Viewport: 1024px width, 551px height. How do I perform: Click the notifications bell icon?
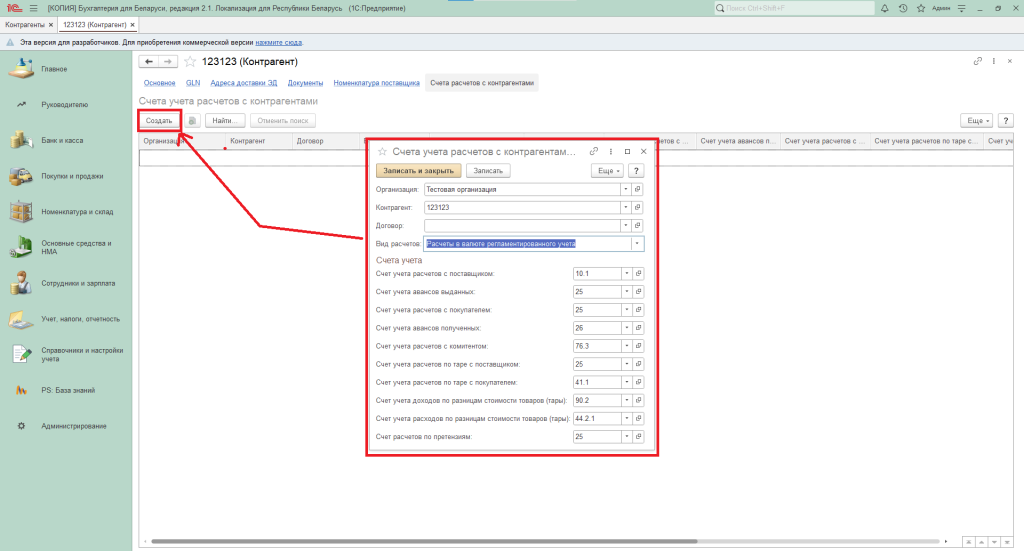(x=885, y=8)
